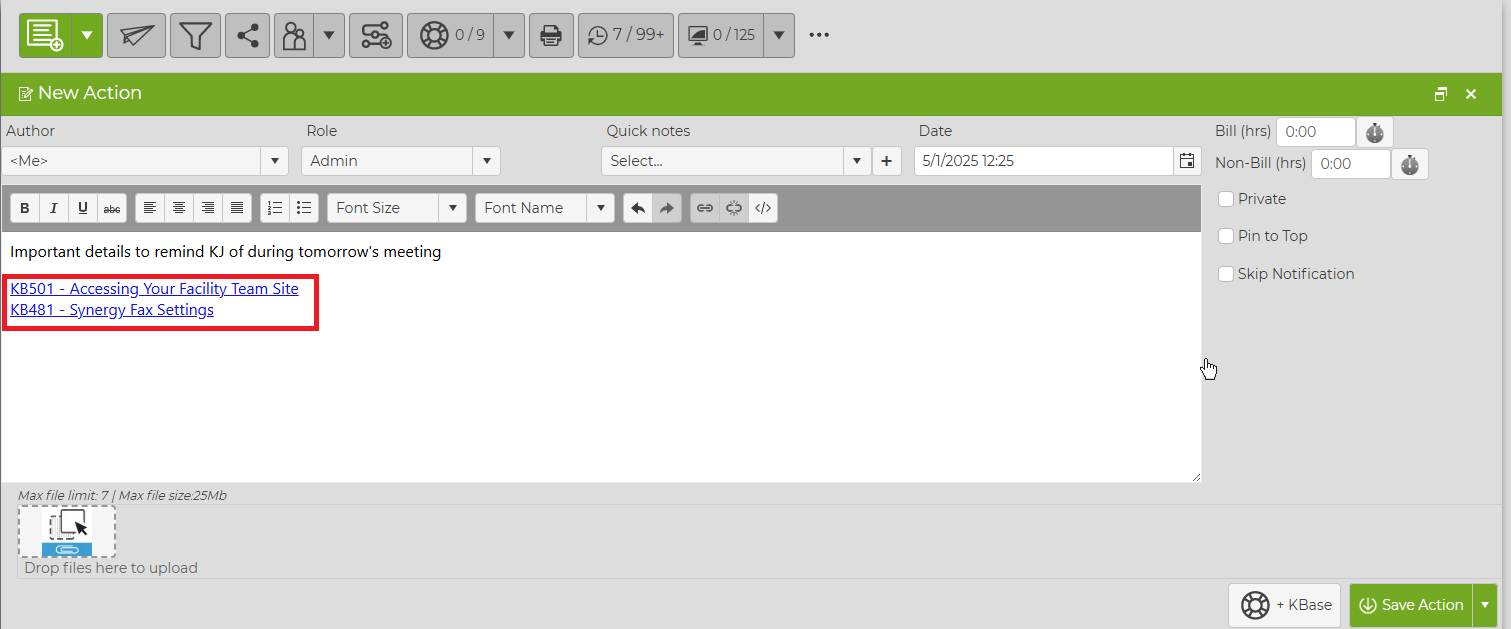This screenshot has width=1511, height=629.
Task: Expand the Quick notes Select dropdown
Action: click(736, 161)
